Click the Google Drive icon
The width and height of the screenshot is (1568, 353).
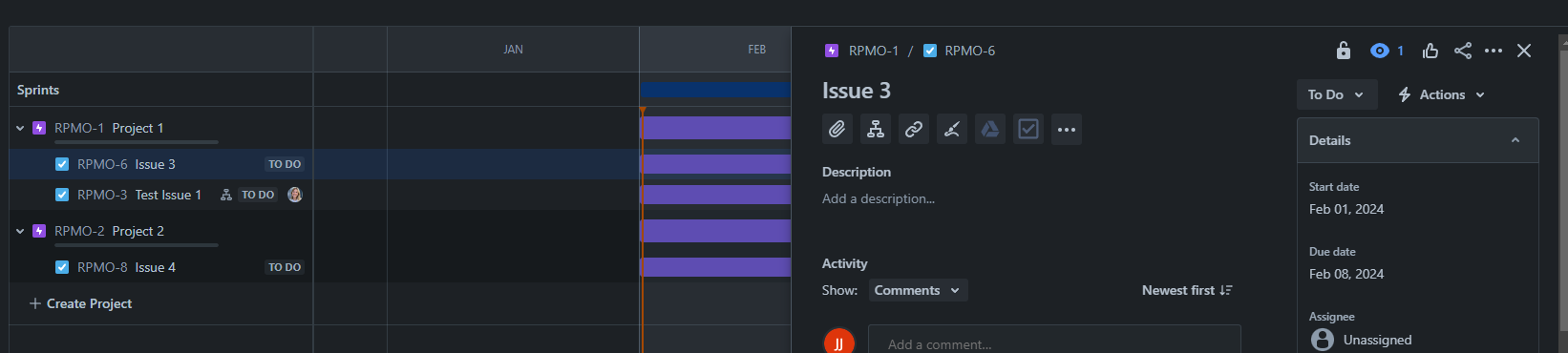pos(990,129)
